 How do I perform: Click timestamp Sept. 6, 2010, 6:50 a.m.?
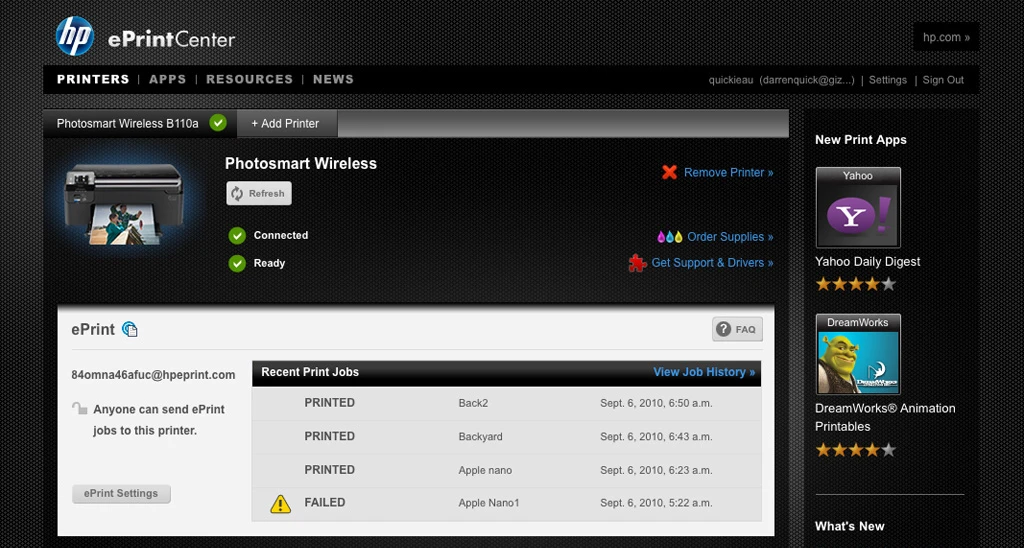pyautogui.click(x=656, y=403)
